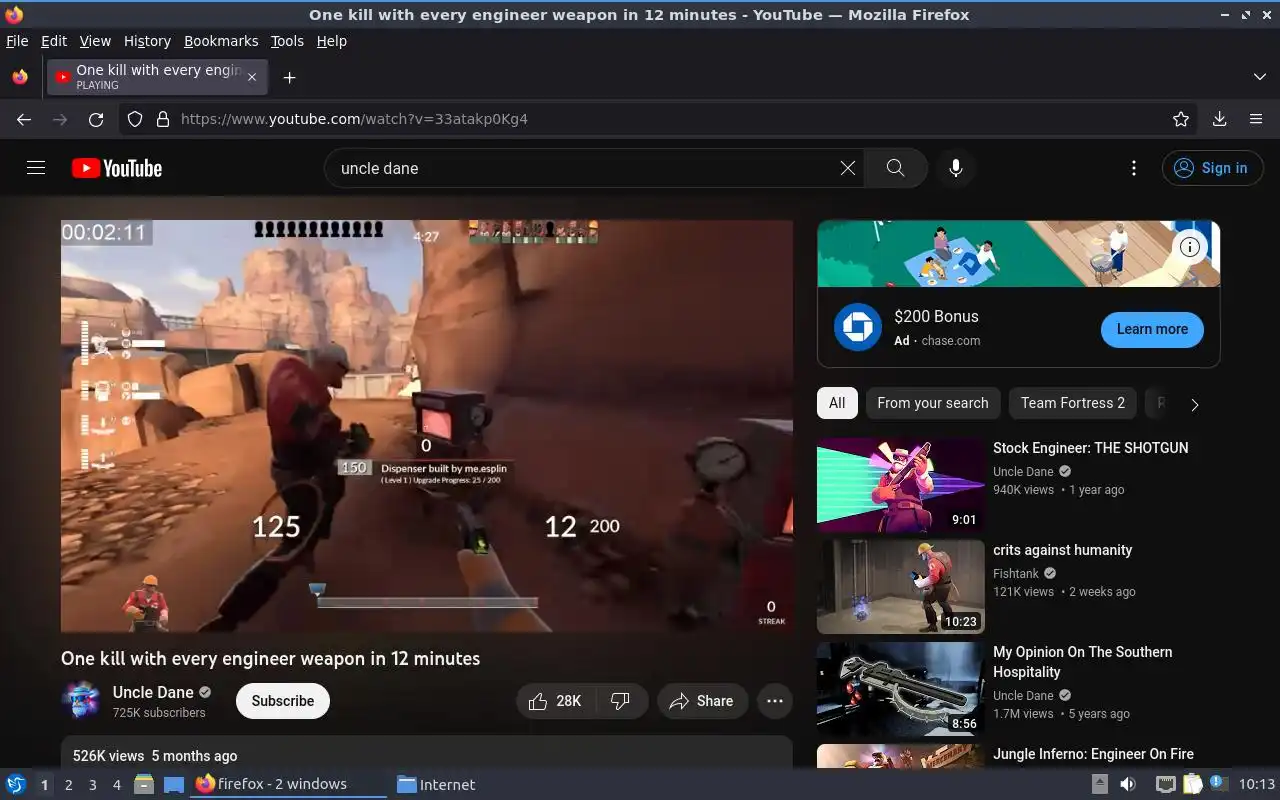
Task: Click Learn more on Chase ad
Action: tap(1152, 329)
